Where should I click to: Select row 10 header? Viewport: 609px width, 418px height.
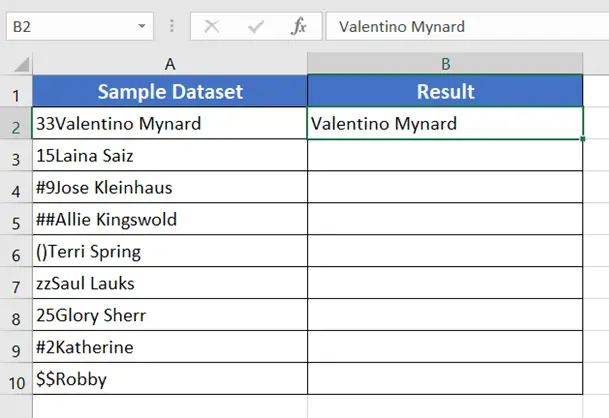point(16,379)
